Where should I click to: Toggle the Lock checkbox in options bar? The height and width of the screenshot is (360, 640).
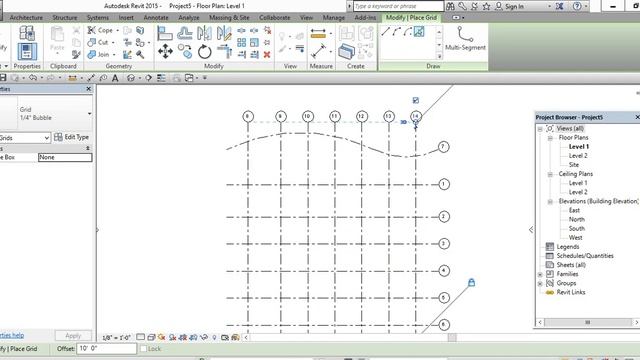tap(143, 349)
